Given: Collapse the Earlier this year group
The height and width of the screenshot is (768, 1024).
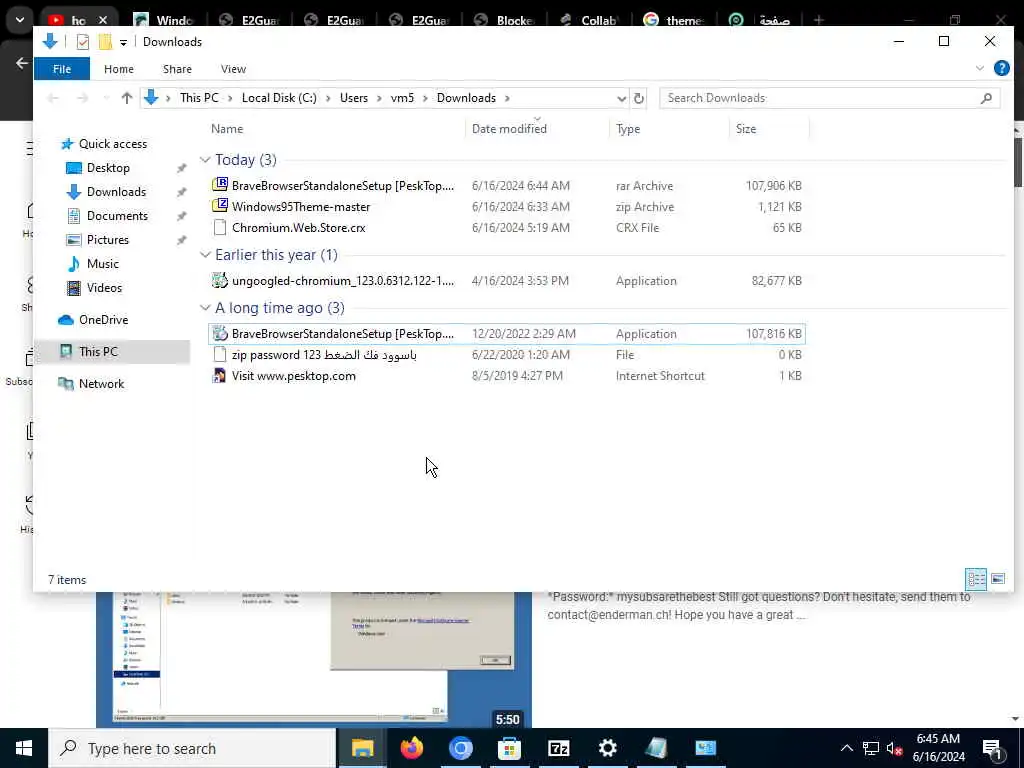Looking at the screenshot, I should click(205, 255).
